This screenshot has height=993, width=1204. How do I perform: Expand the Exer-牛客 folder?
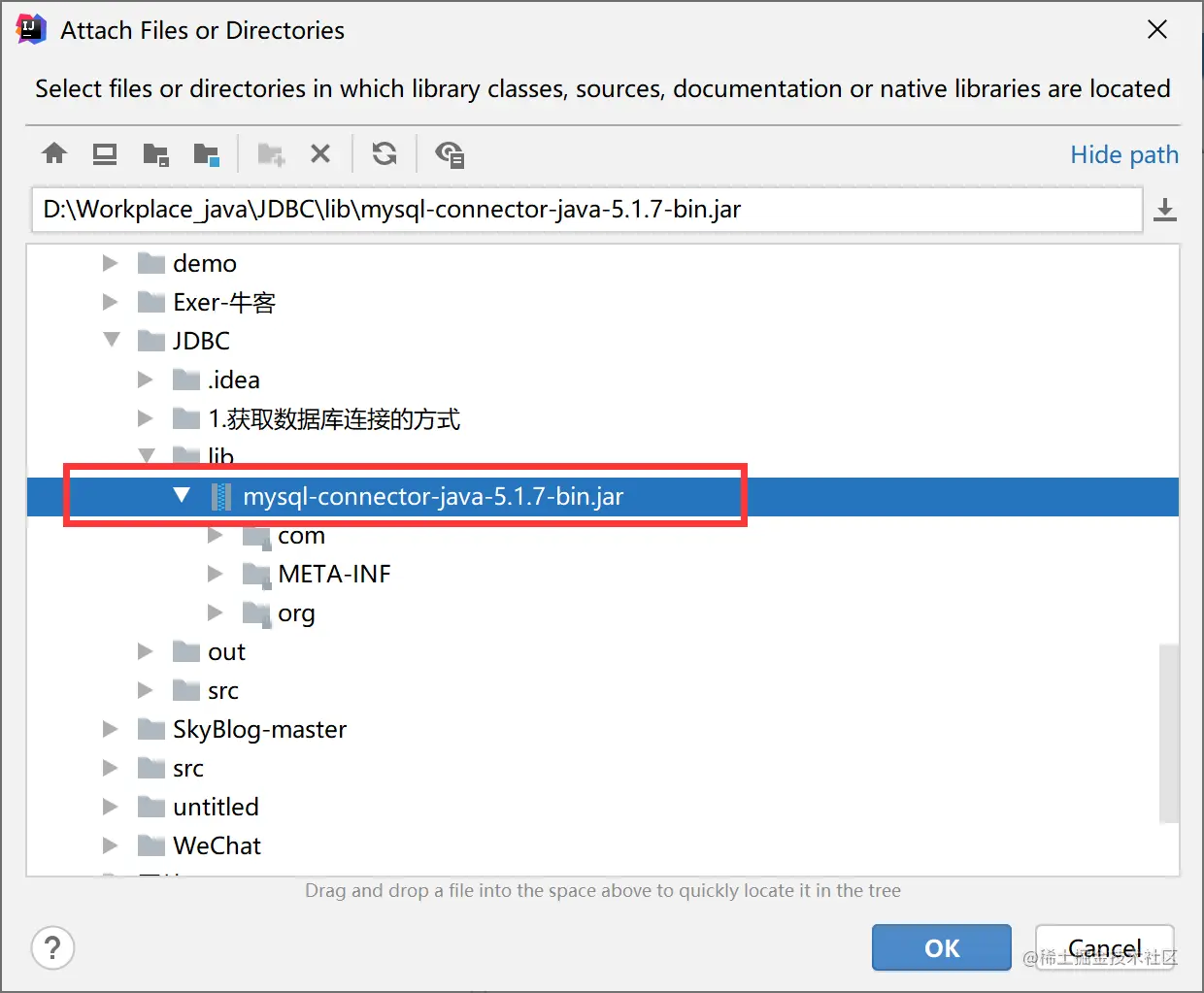tap(111, 302)
